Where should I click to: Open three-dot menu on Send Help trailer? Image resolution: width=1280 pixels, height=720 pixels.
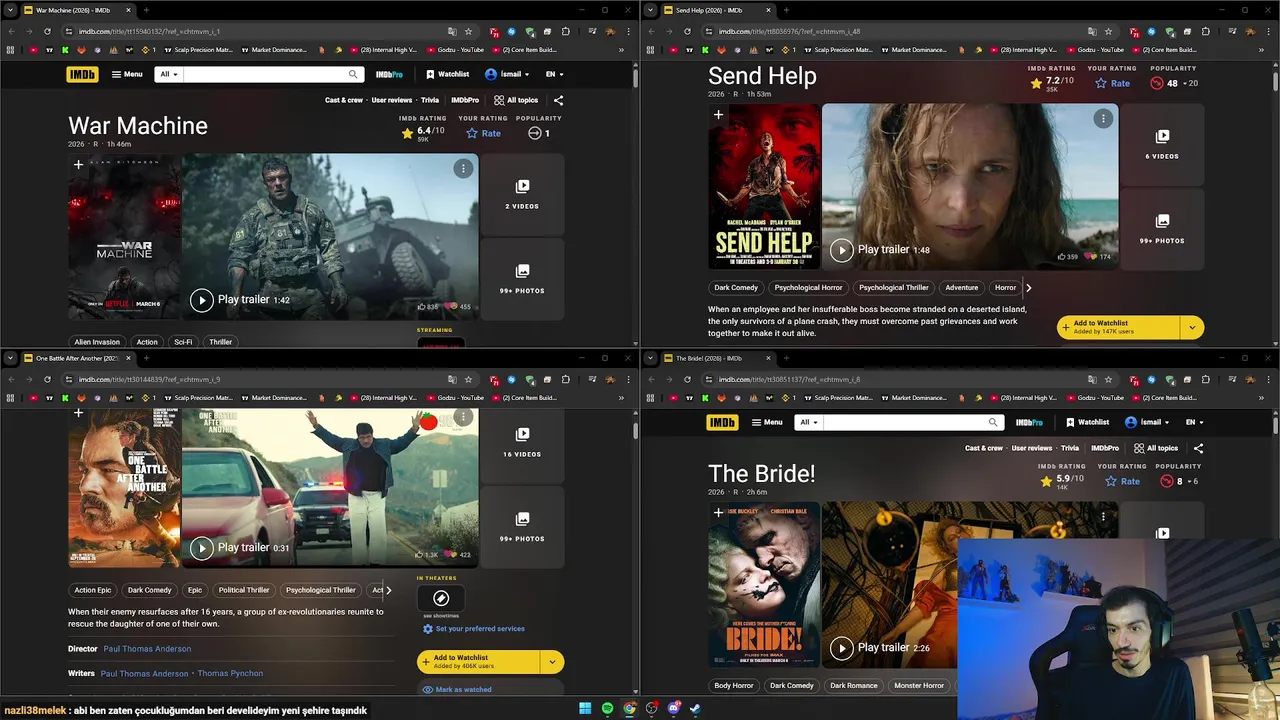(1103, 119)
